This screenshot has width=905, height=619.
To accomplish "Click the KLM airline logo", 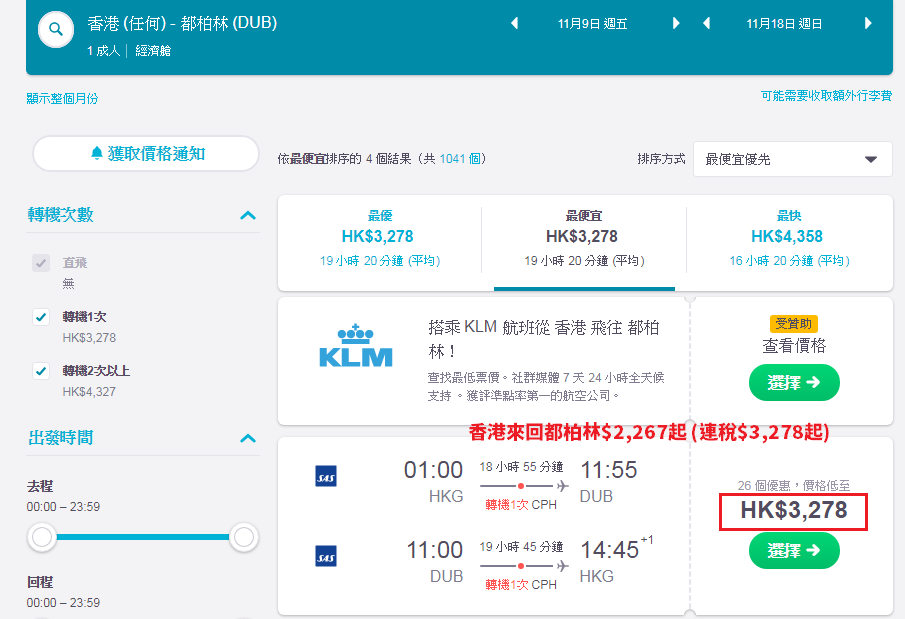I will coord(356,346).
